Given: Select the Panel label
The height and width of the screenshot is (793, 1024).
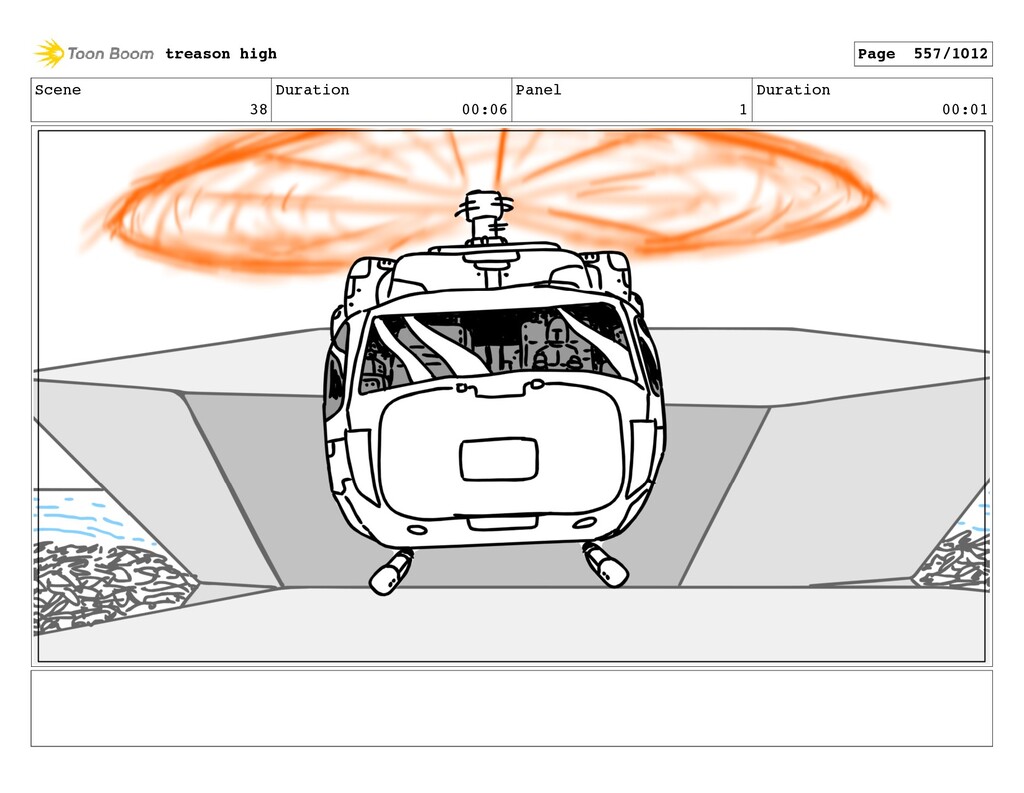Looking at the screenshot, I should 538,89.
